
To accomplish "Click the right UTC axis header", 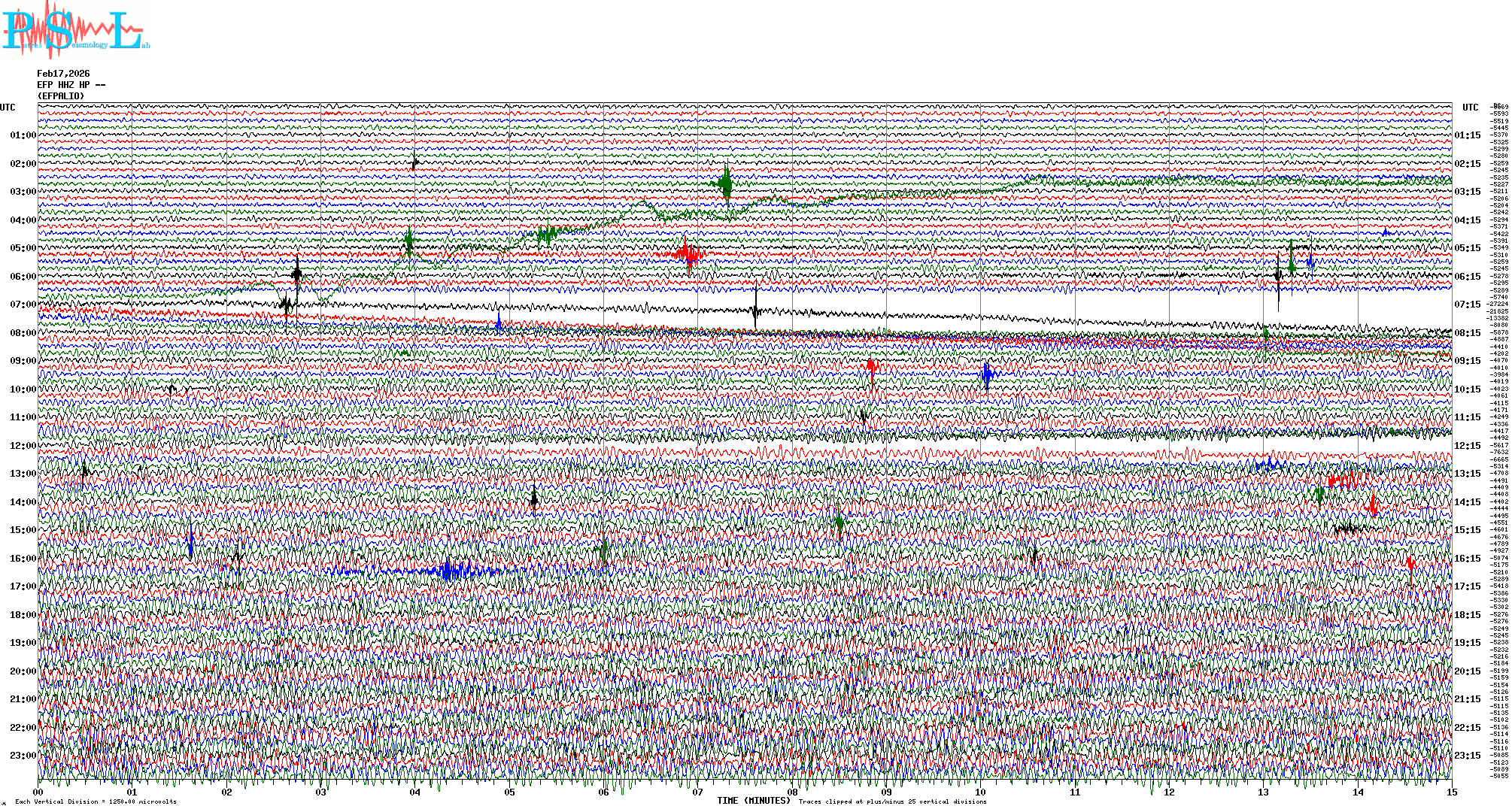I will click(1470, 108).
